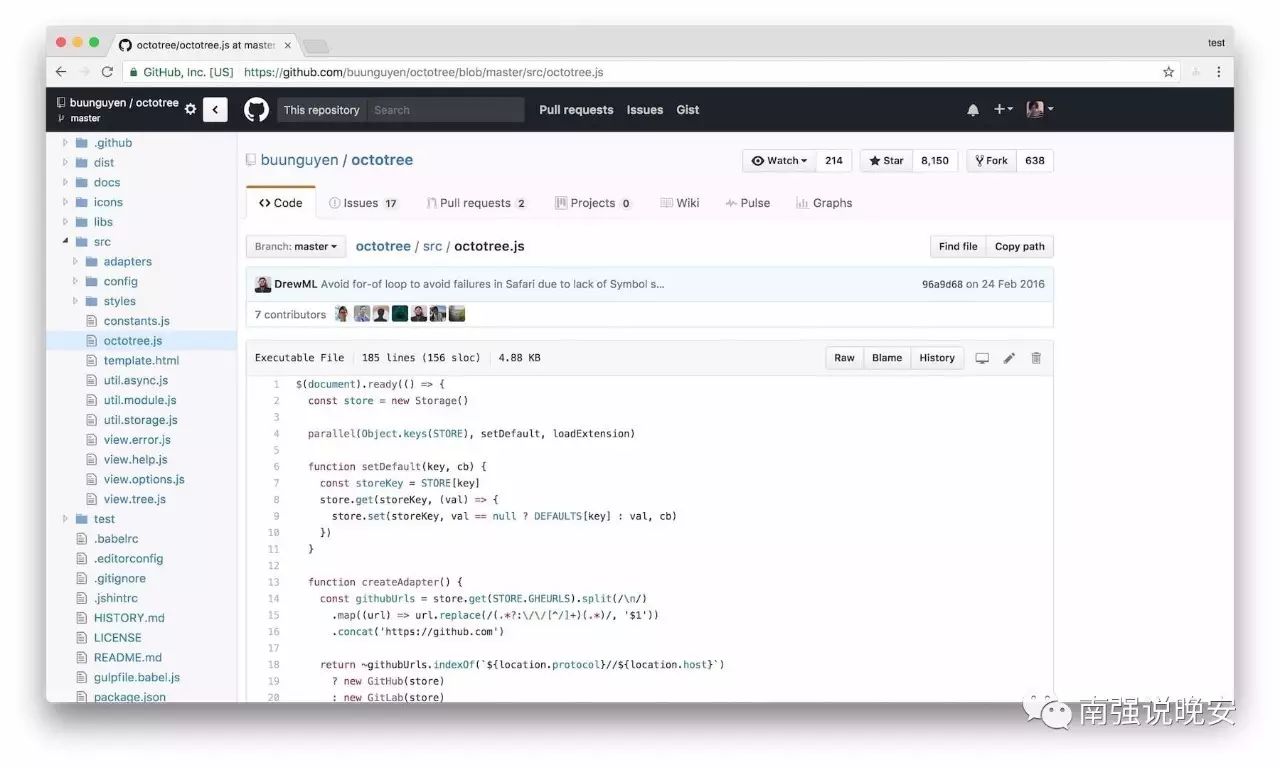Click the Find file button
The height and width of the screenshot is (768, 1280).
(958, 246)
